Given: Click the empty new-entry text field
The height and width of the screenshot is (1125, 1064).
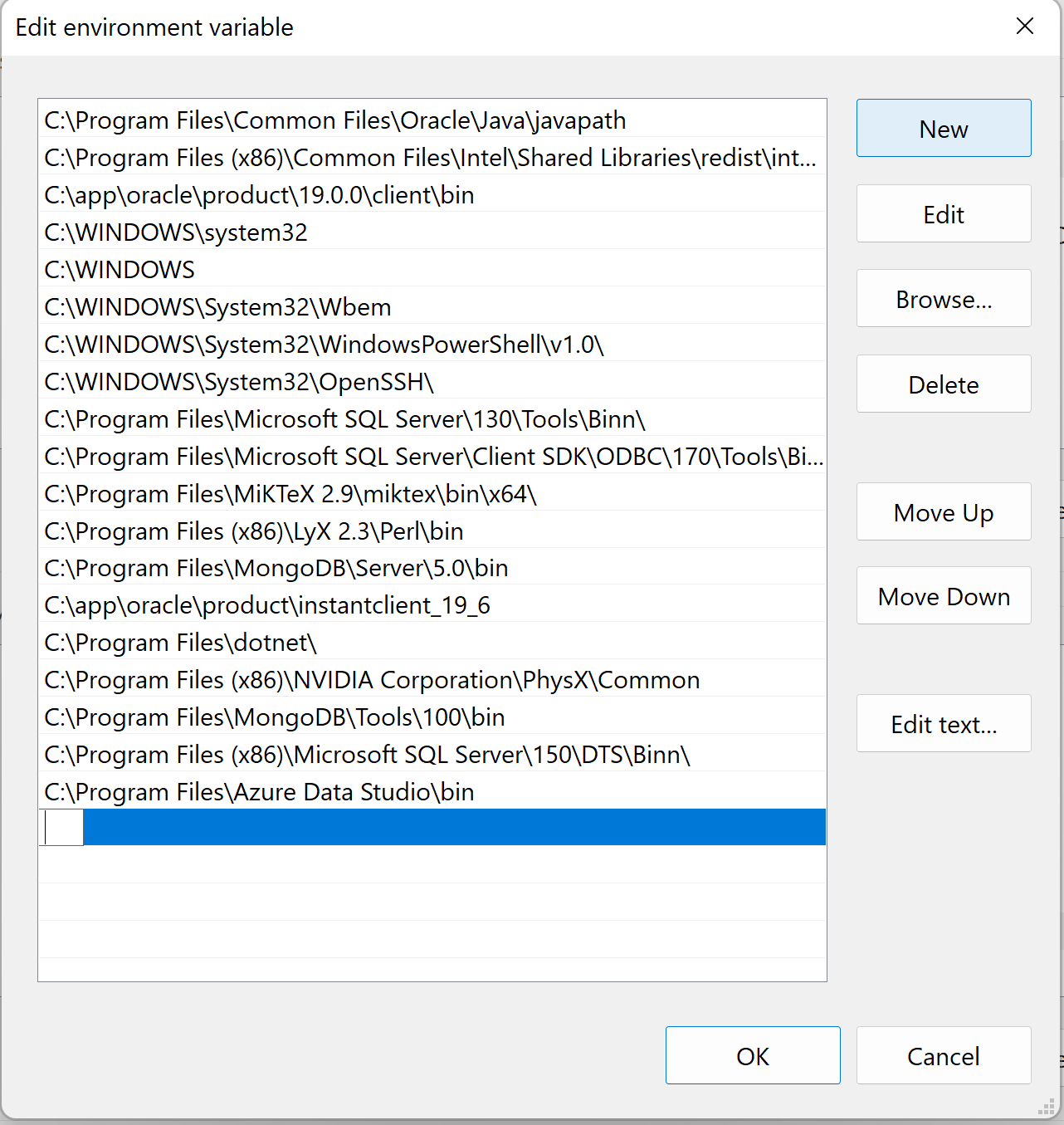Looking at the screenshot, I should (64, 828).
